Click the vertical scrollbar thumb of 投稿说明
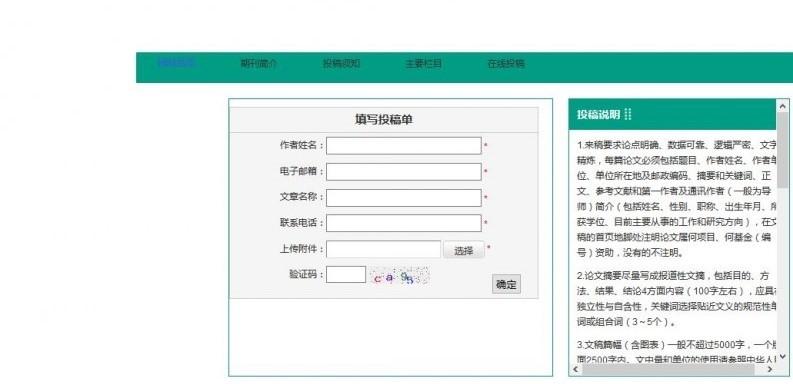The image size is (793, 384). 783,150
